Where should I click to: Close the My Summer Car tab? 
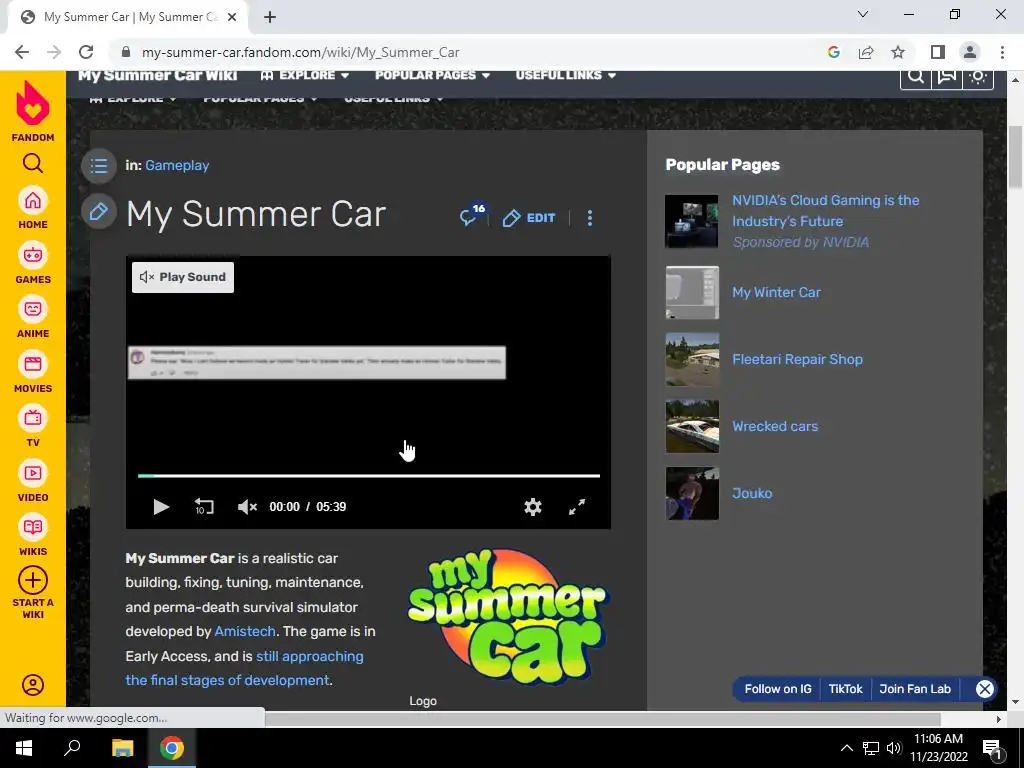tap(232, 17)
